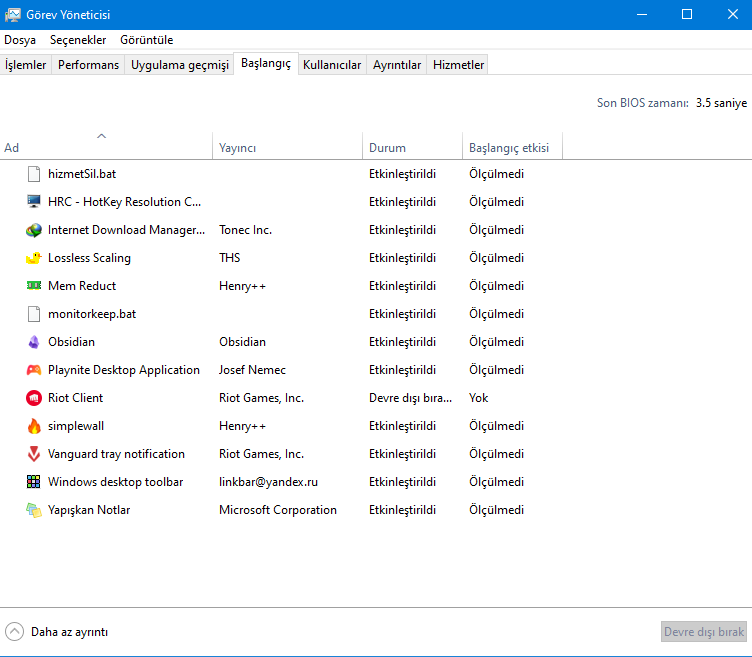The height and width of the screenshot is (657, 752).
Task: Switch to the Hizmetler tab
Action: point(458,65)
